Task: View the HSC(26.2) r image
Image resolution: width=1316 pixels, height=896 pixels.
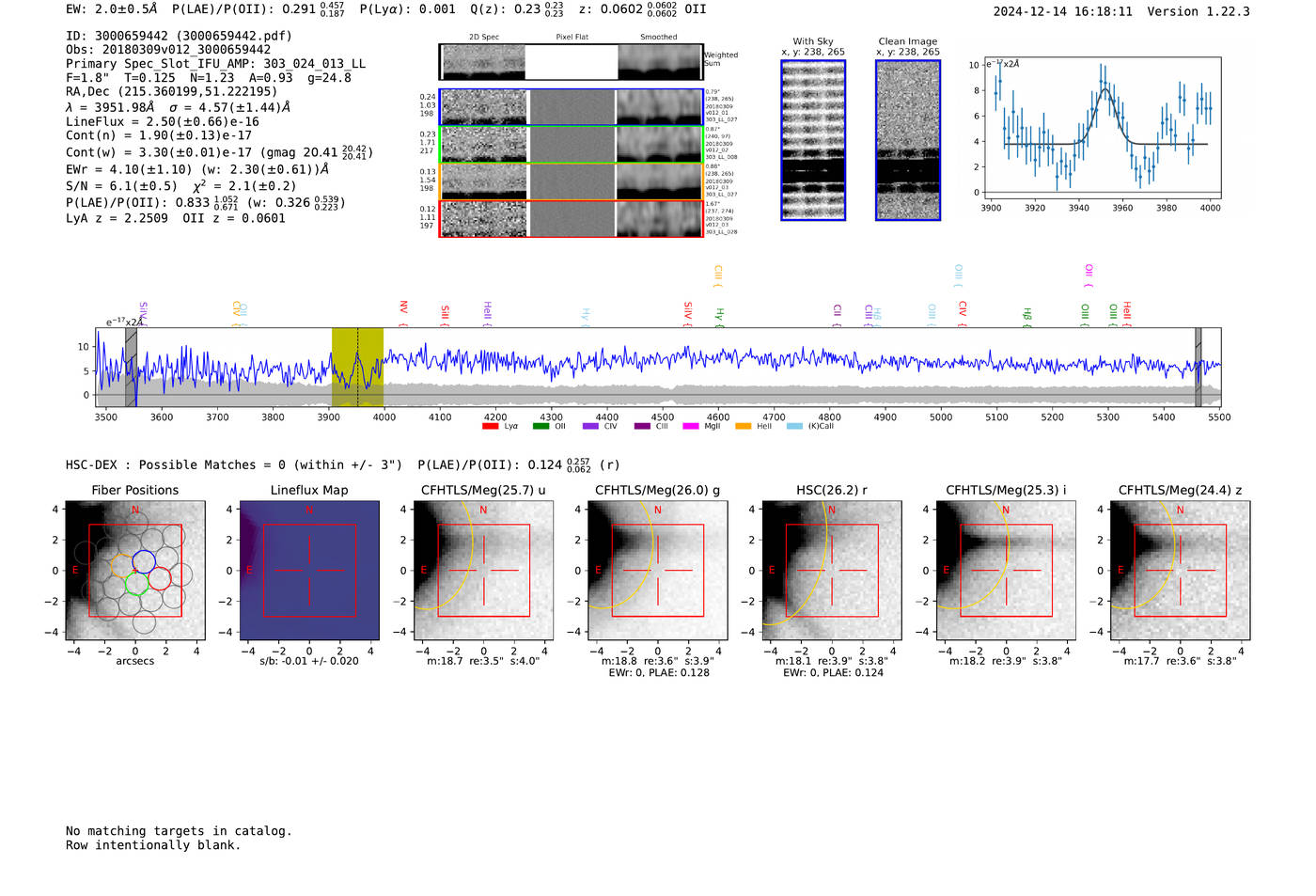Action: point(832,571)
